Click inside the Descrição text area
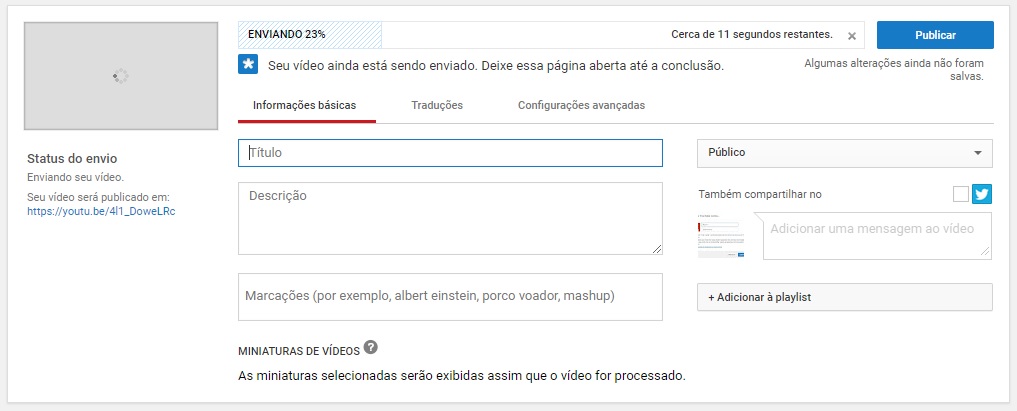Screen dimensions: 1017x411 tap(450, 218)
